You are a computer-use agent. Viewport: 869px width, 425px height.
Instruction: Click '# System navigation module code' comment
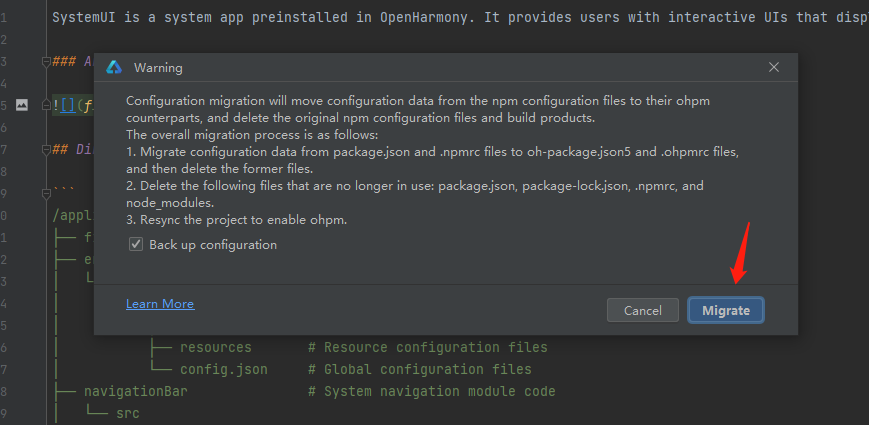(431, 391)
